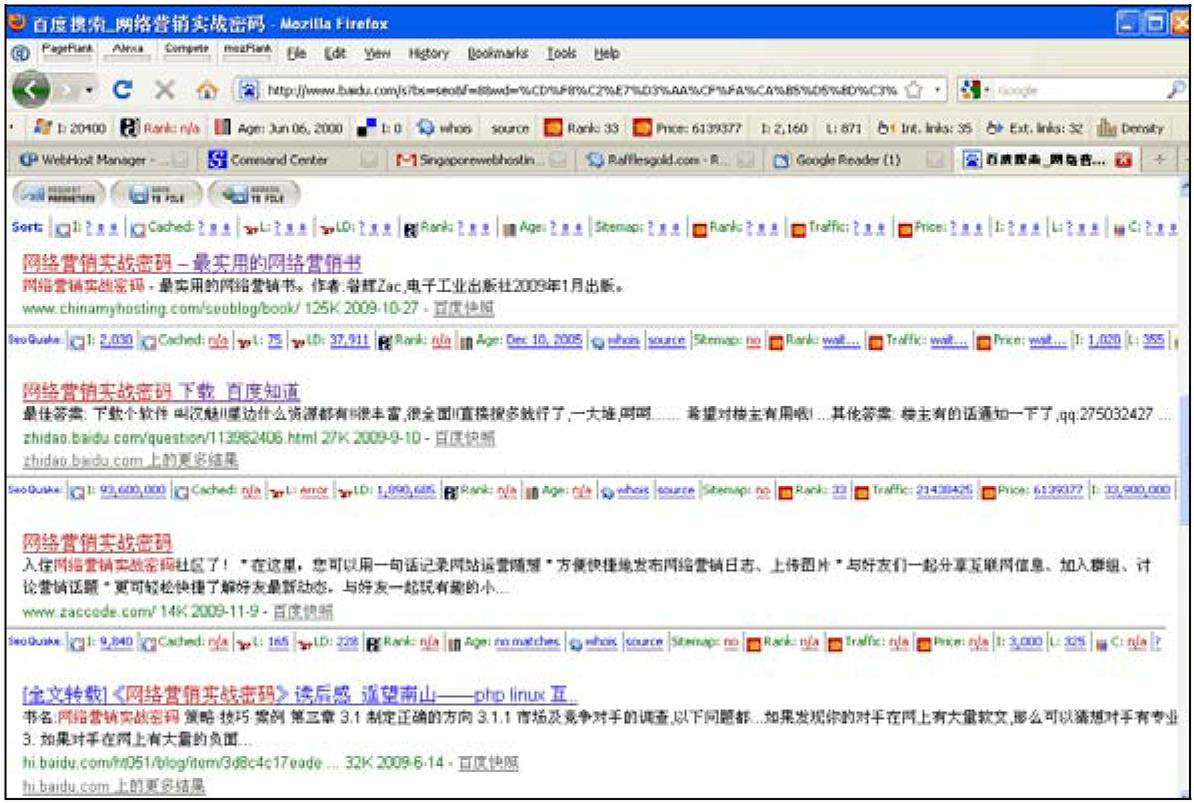Switch to the Command Center tab
The image size is (1194, 803).
point(293,160)
